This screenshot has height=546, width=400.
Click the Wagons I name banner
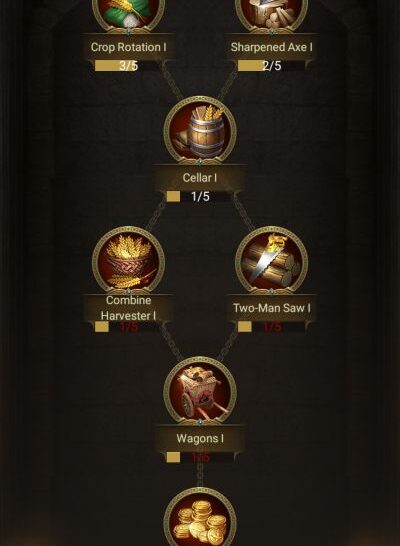(x=200, y=438)
